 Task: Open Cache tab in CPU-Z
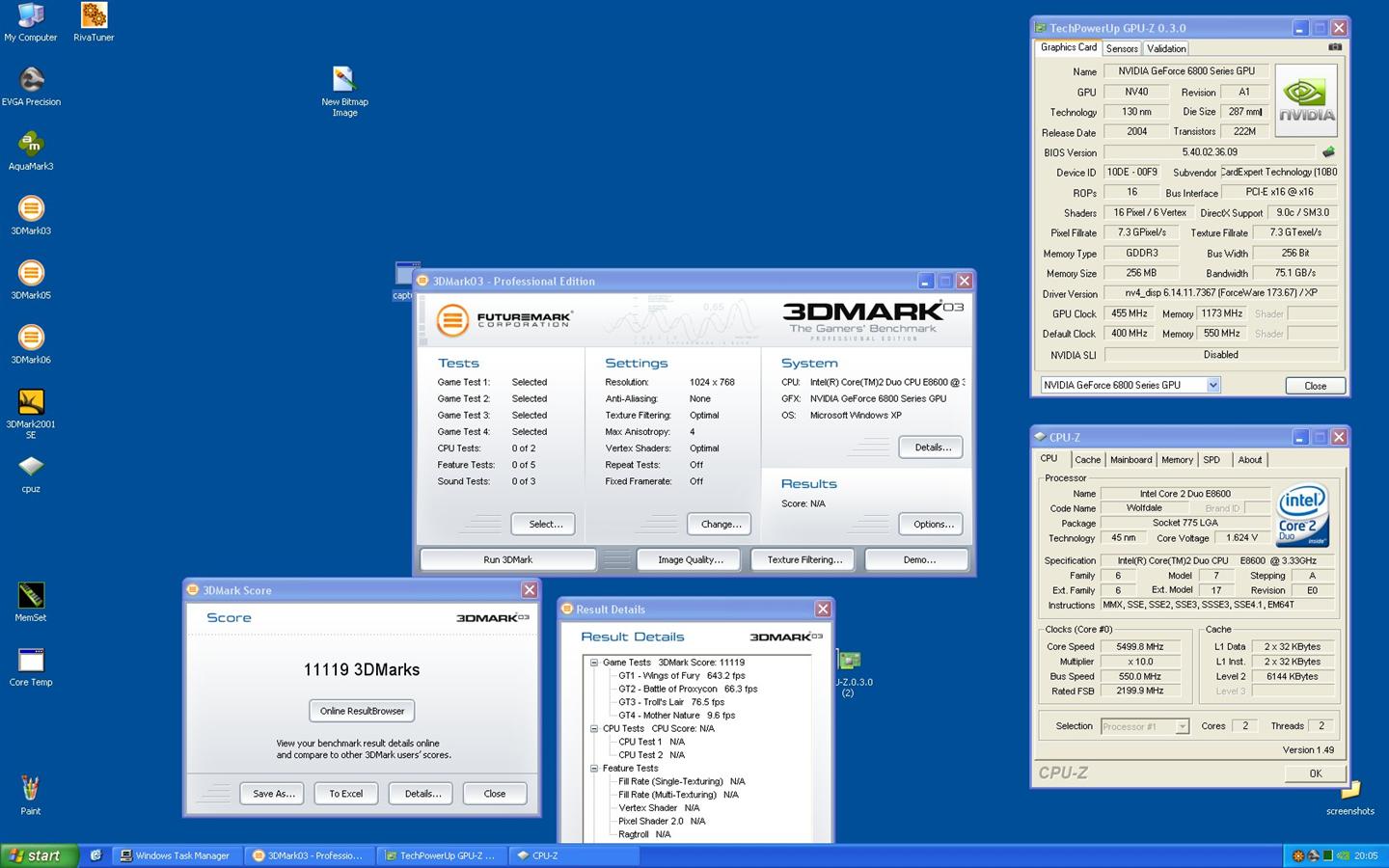pyautogui.click(x=1087, y=460)
